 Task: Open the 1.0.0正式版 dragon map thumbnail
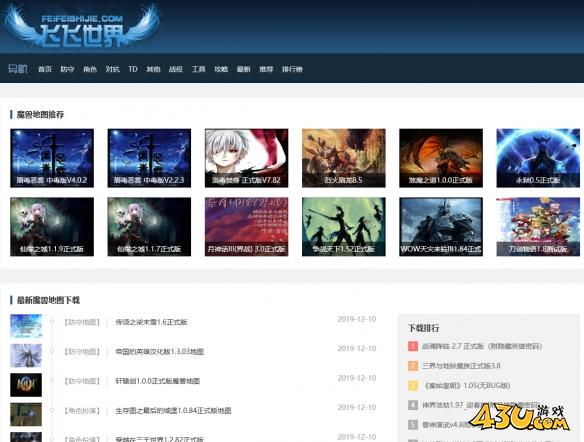click(441, 158)
